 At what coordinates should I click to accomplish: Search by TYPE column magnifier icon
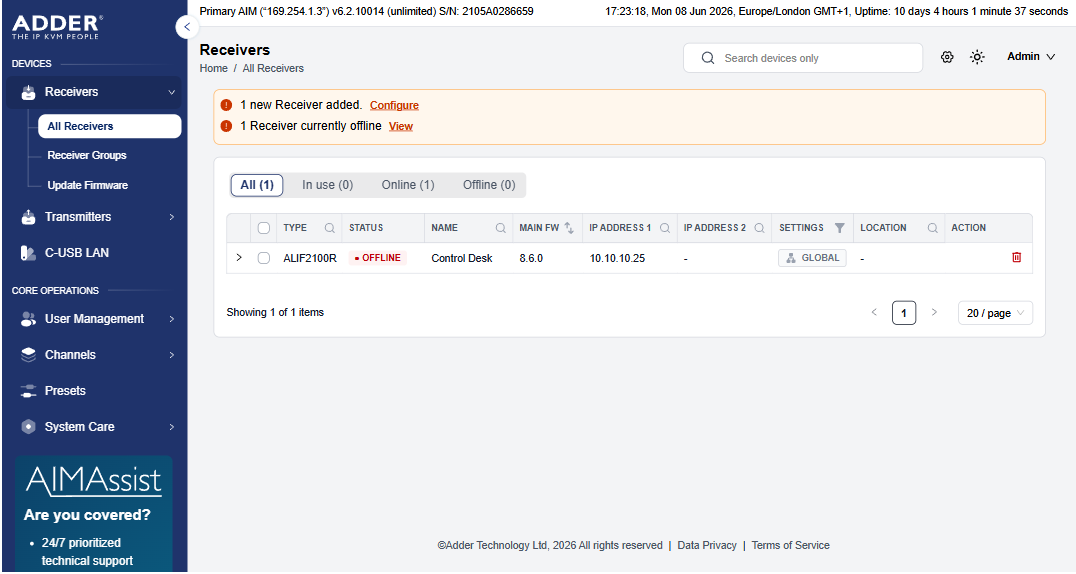click(329, 228)
